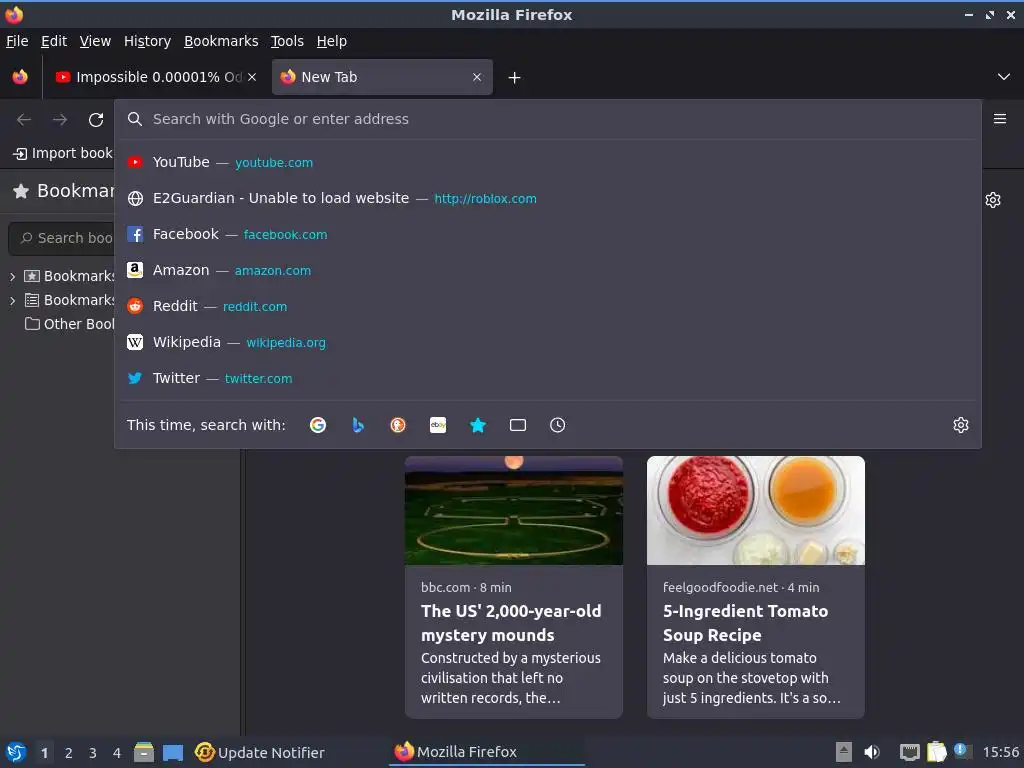Select Bing one-off search icon
The image size is (1024, 768).
[358, 425]
